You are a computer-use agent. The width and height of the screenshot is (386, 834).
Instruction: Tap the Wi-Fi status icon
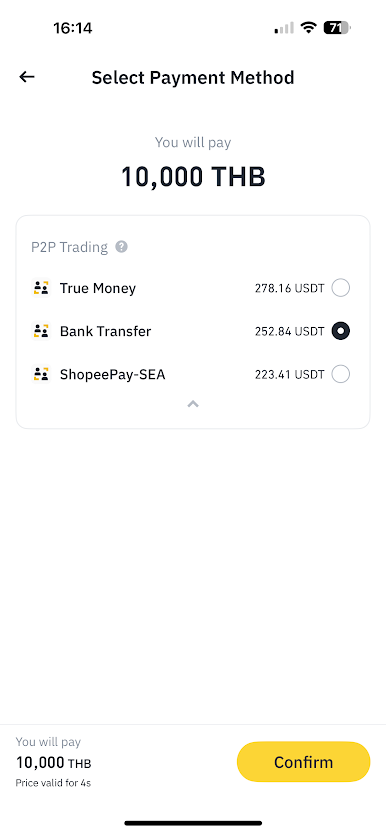click(x=308, y=28)
